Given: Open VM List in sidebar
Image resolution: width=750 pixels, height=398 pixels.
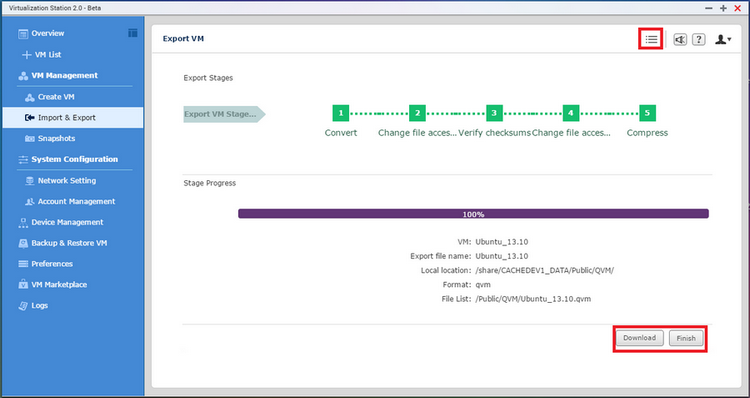Looking at the screenshot, I should tap(48, 55).
